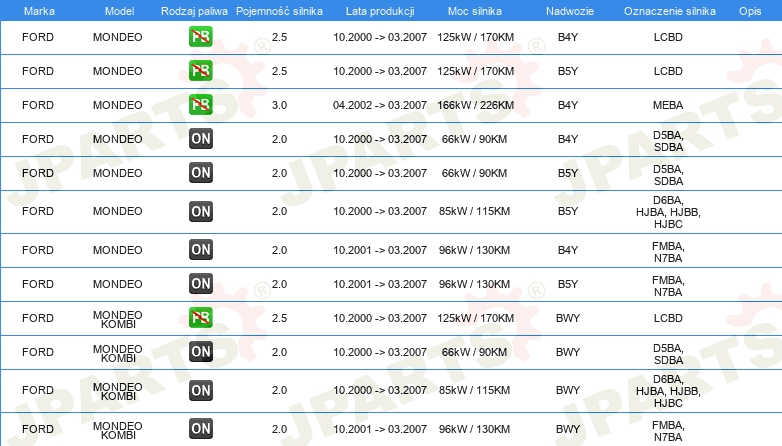Click the Opis column header
The width and height of the screenshot is (782, 446).
(750, 11)
